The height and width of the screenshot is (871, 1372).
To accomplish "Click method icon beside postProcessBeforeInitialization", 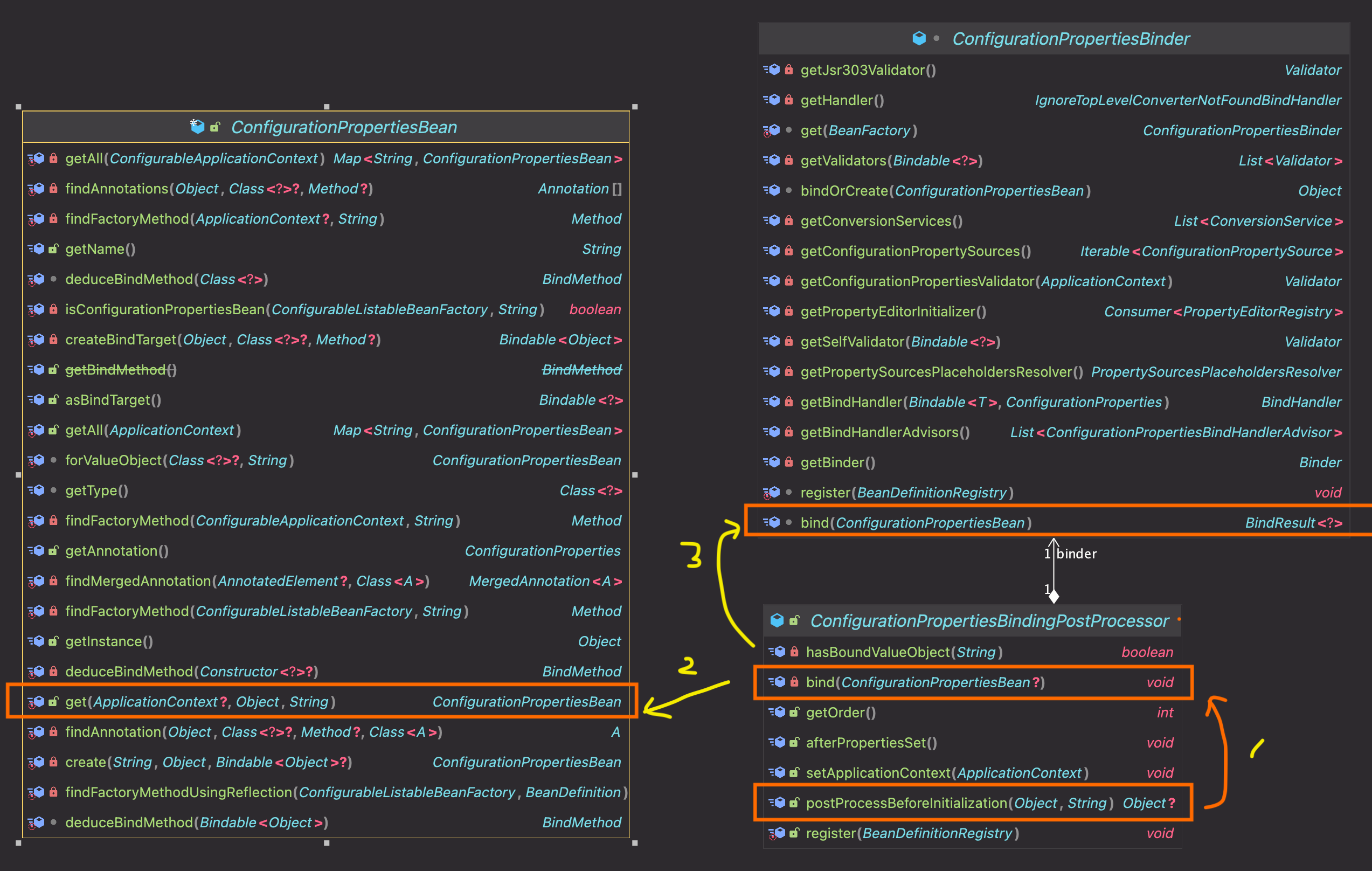I will click(777, 803).
